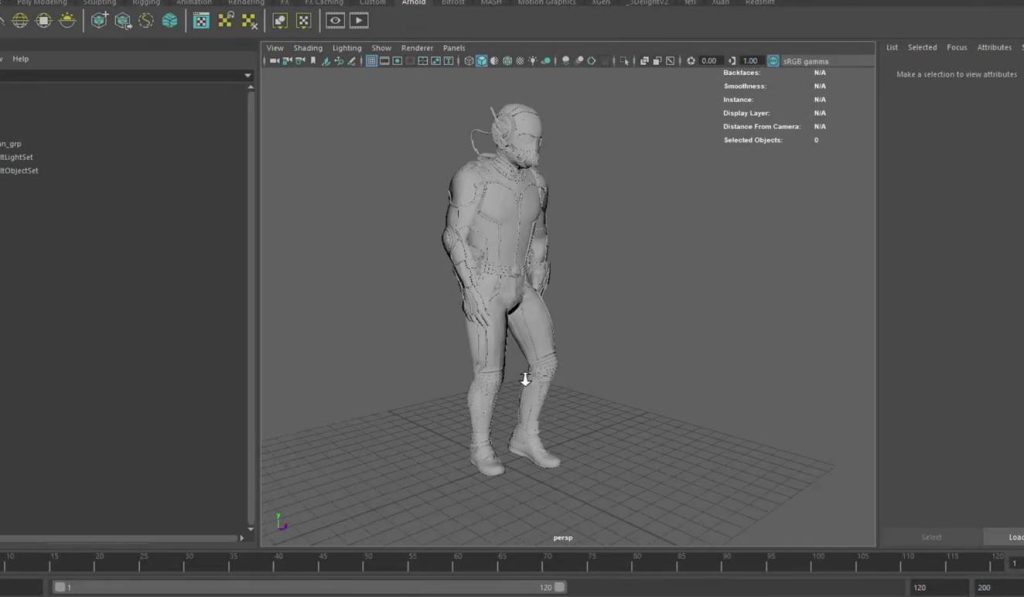Start Arnold render with the play icon

click(x=359, y=20)
